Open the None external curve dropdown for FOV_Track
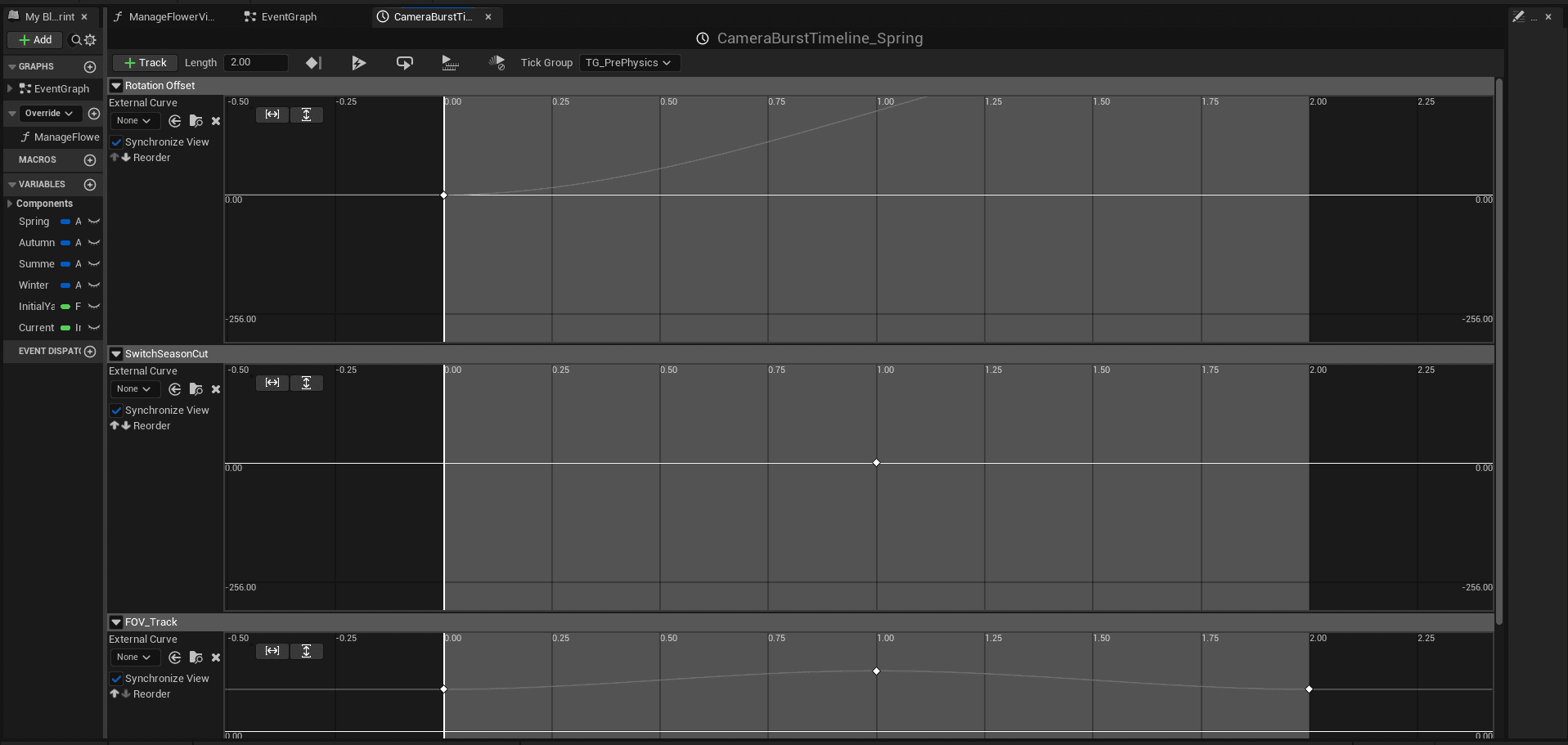This screenshot has height=745, width=1568. 133,657
